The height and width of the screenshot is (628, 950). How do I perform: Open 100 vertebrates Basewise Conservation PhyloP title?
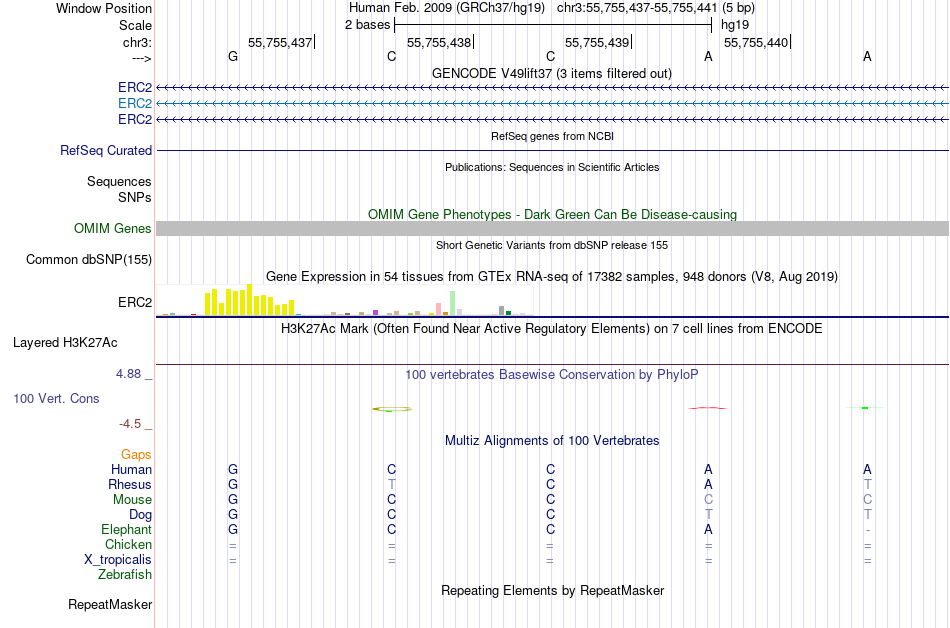(x=552, y=375)
